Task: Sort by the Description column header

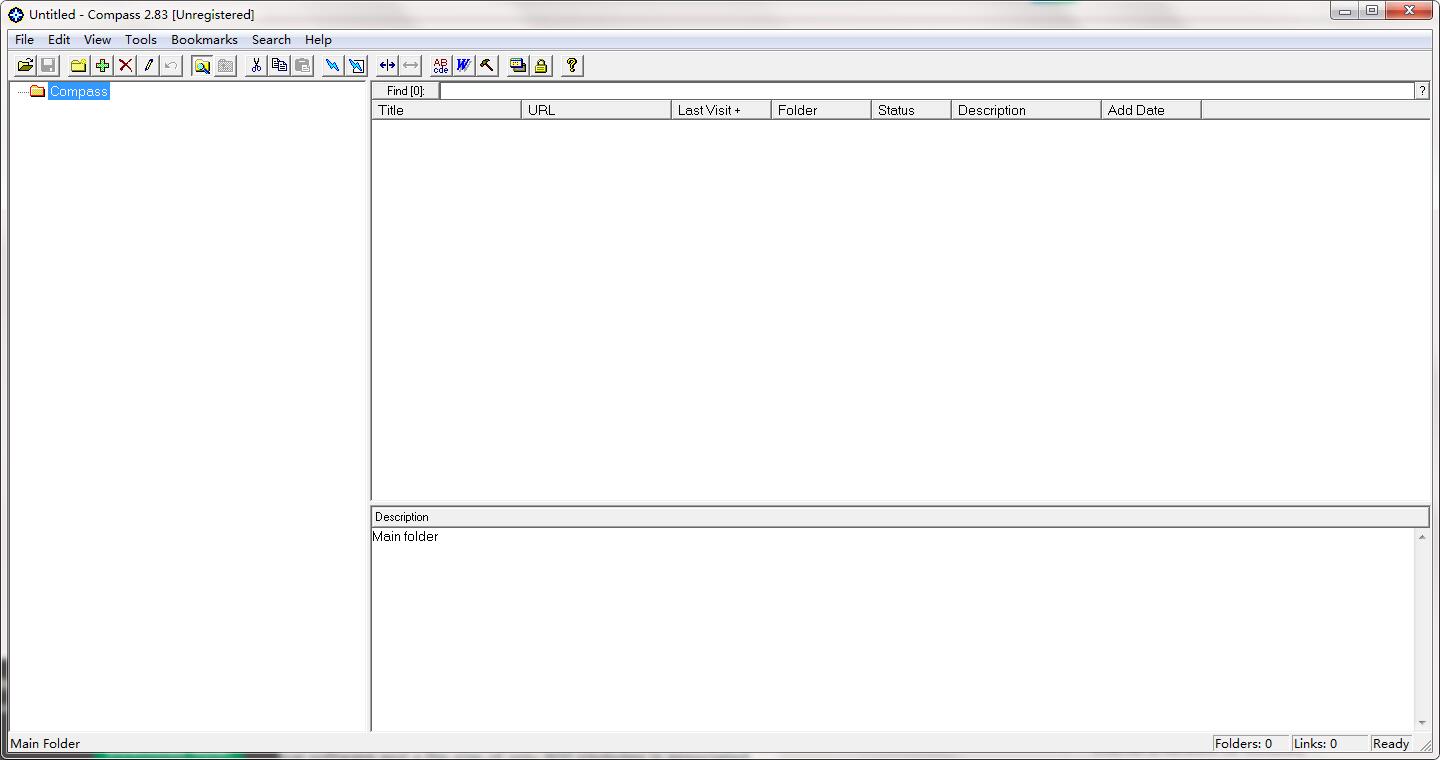Action: (x=1026, y=110)
